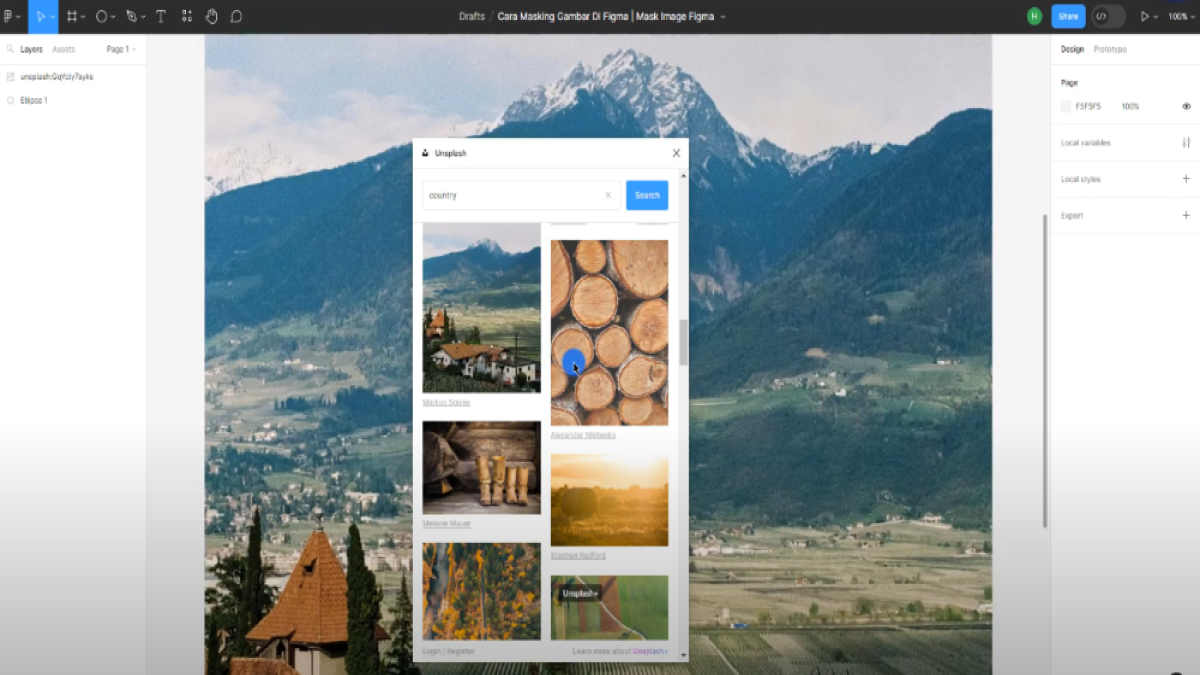This screenshot has height=675, width=1200.
Task: Click the 100% page opacity value
Action: click(1130, 106)
